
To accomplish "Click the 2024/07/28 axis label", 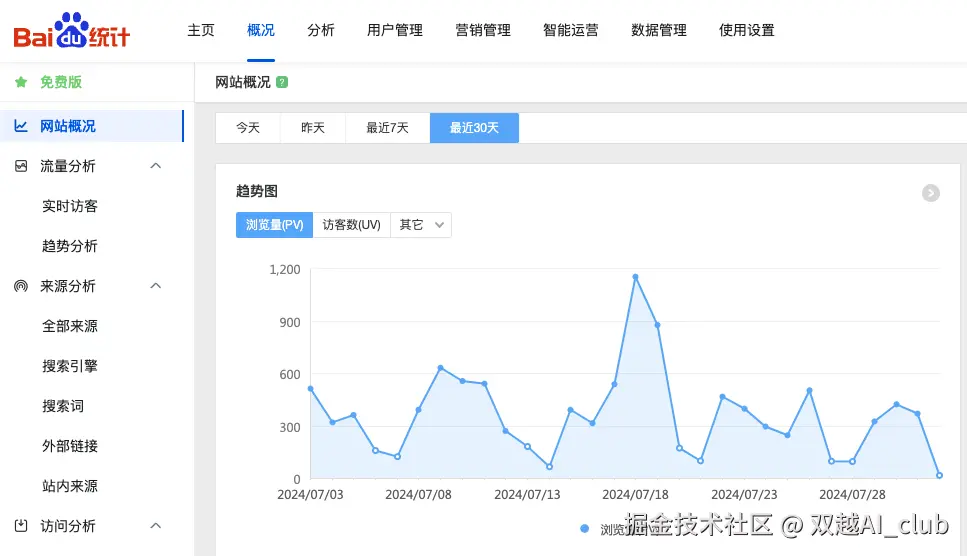I will (x=852, y=494).
